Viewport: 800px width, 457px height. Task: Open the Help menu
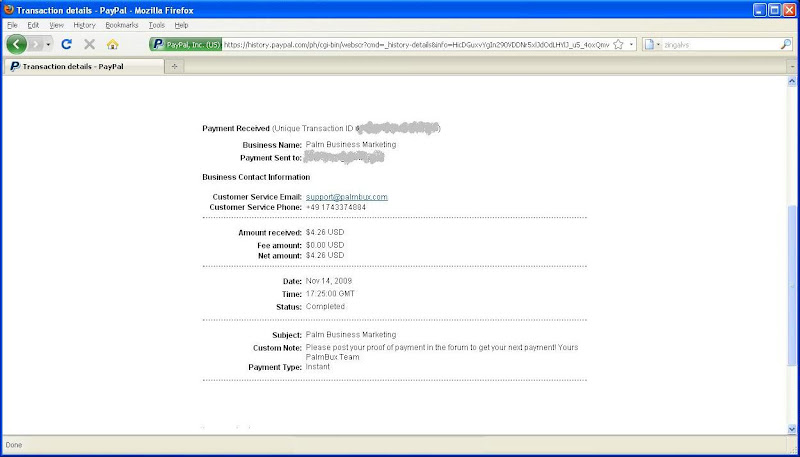181,25
